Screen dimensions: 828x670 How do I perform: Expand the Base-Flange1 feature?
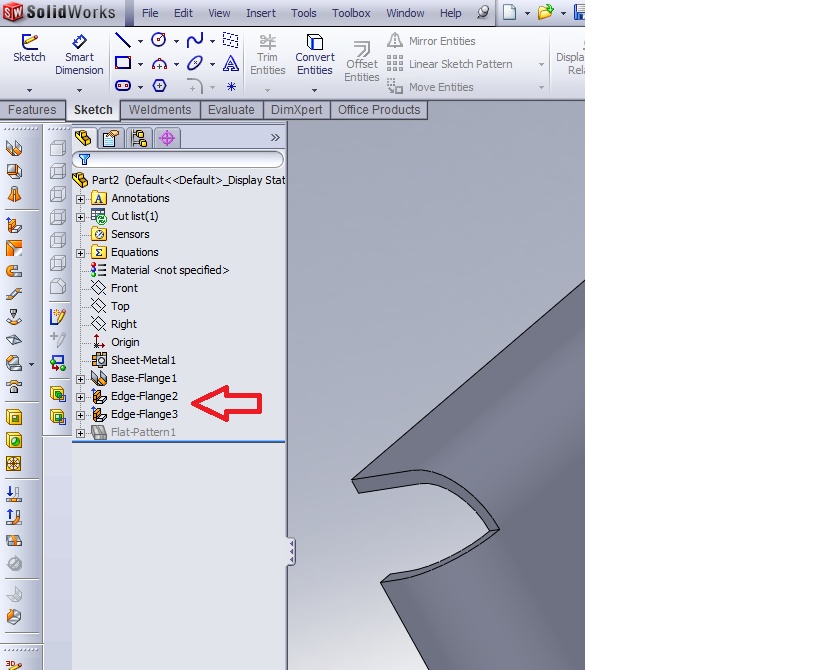(80, 379)
